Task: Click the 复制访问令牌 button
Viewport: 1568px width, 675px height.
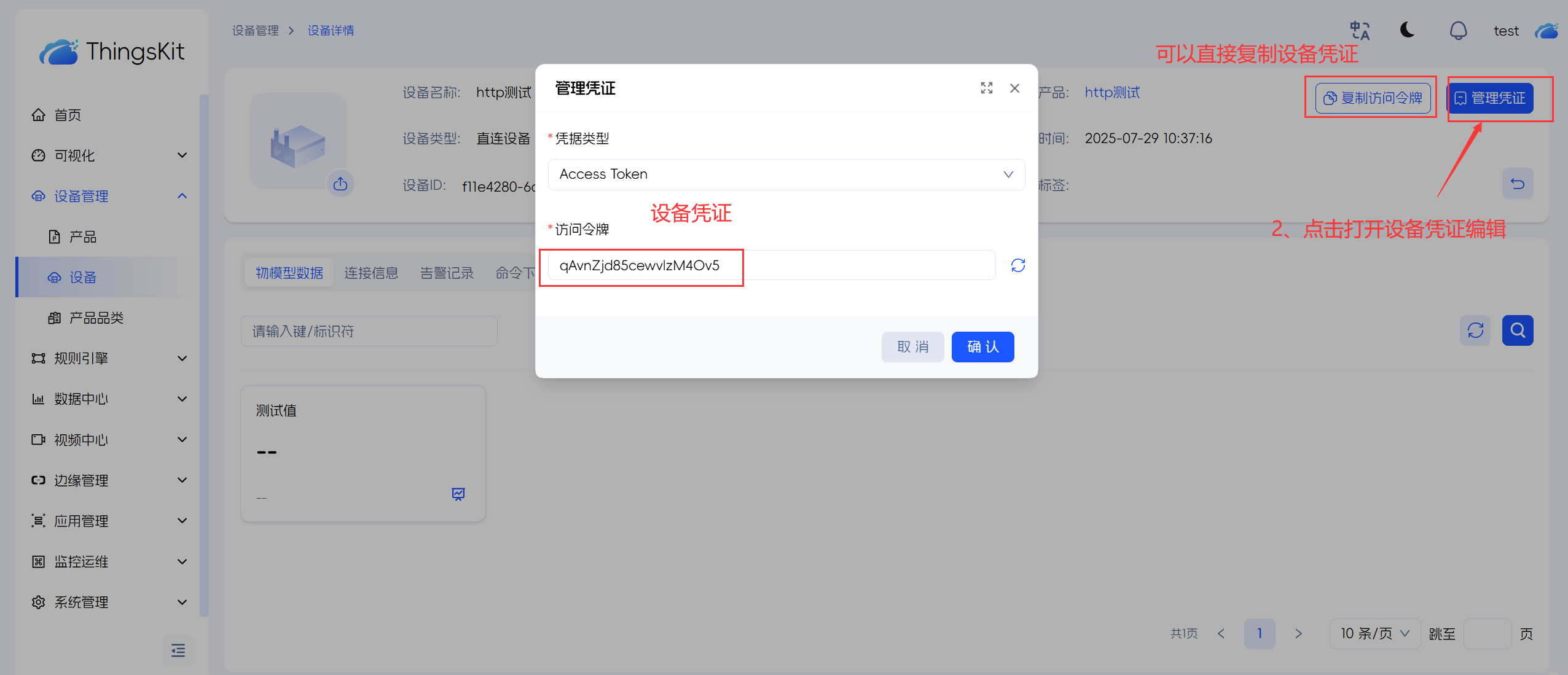Action: coord(1372,98)
